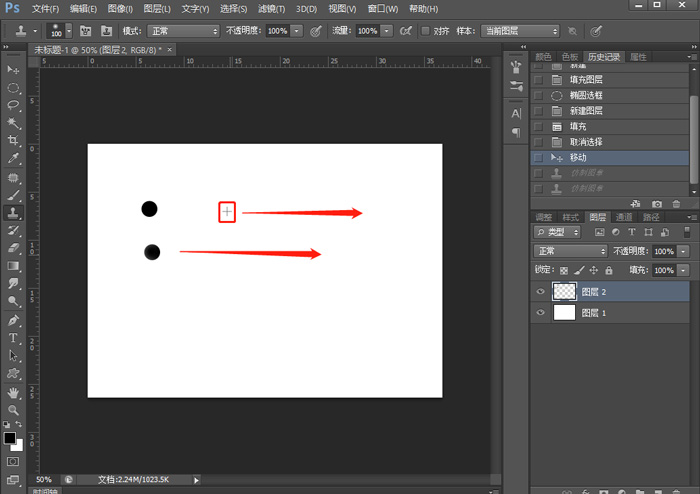The image size is (700, 494).
Task: Open the 模式 blend mode dropdown
Action: 183,31
